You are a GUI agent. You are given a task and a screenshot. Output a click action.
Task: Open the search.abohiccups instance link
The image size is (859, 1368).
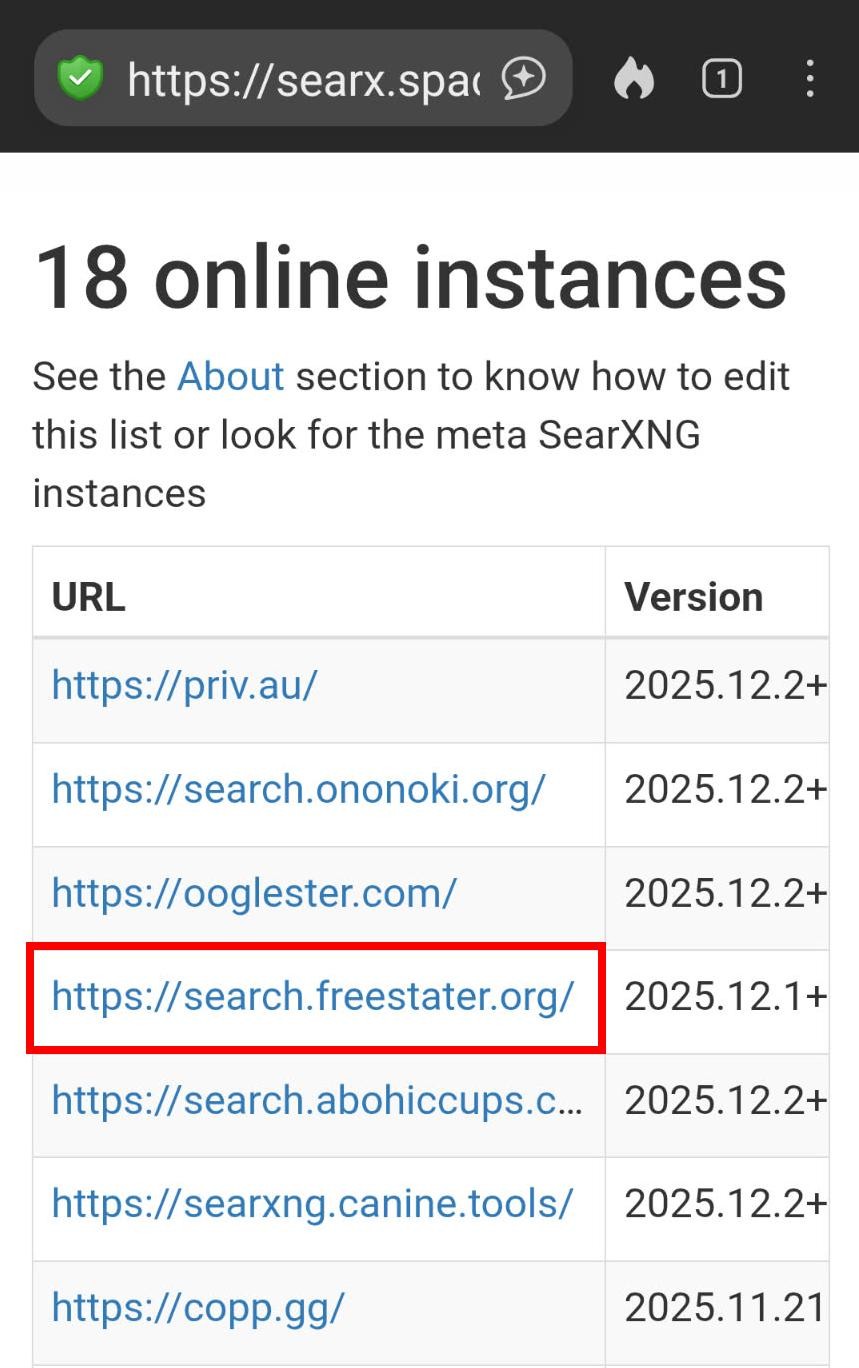click(316, 1100)
